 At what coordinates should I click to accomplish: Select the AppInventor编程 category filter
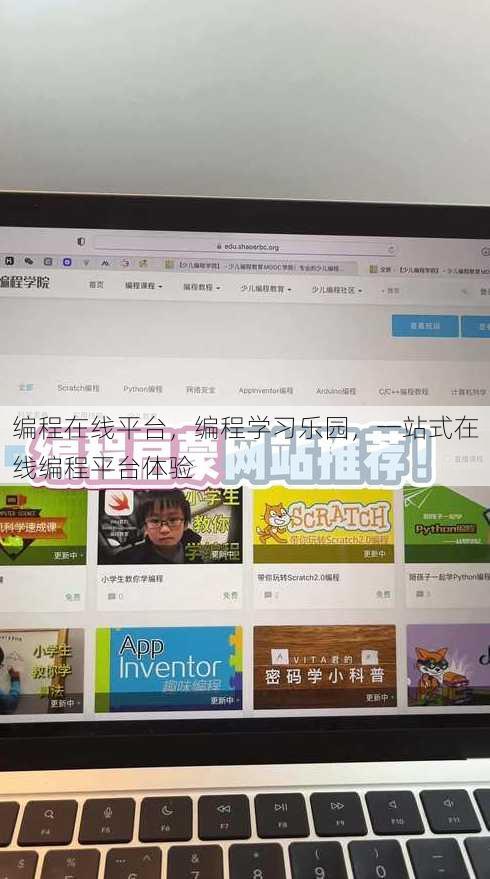[x=266, y=390]
